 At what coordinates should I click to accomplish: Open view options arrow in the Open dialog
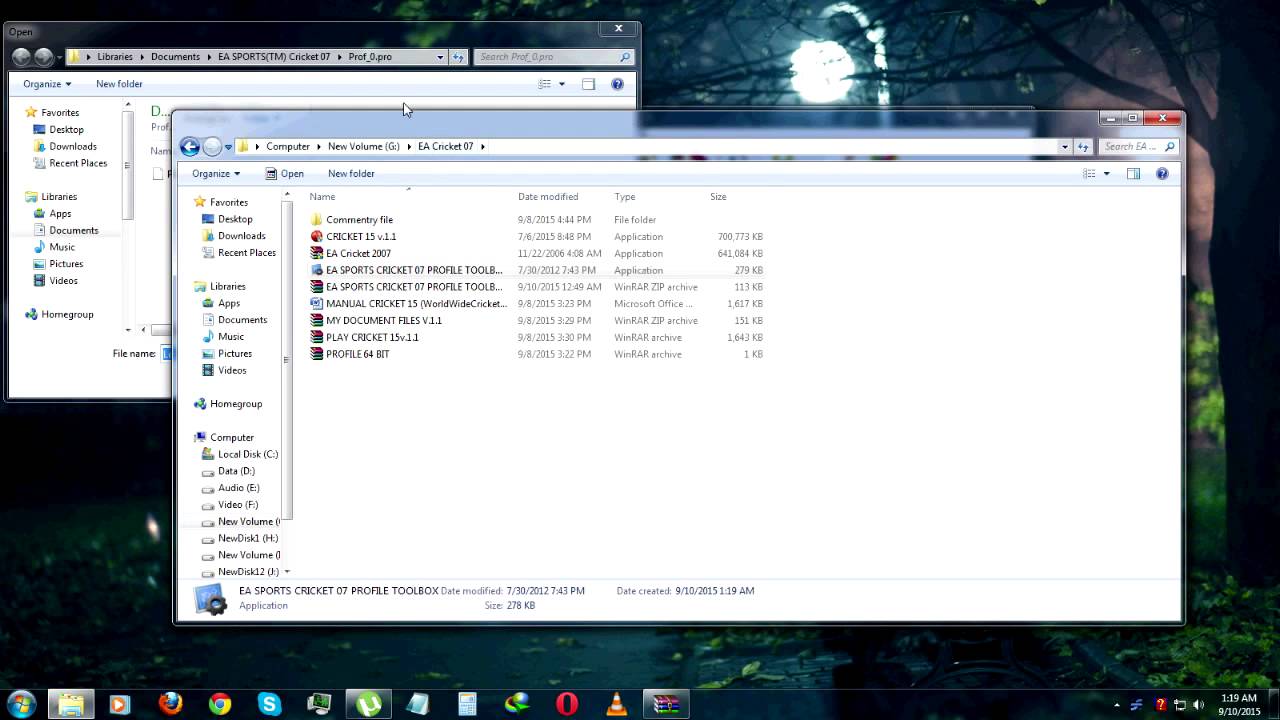click(561, 84)
